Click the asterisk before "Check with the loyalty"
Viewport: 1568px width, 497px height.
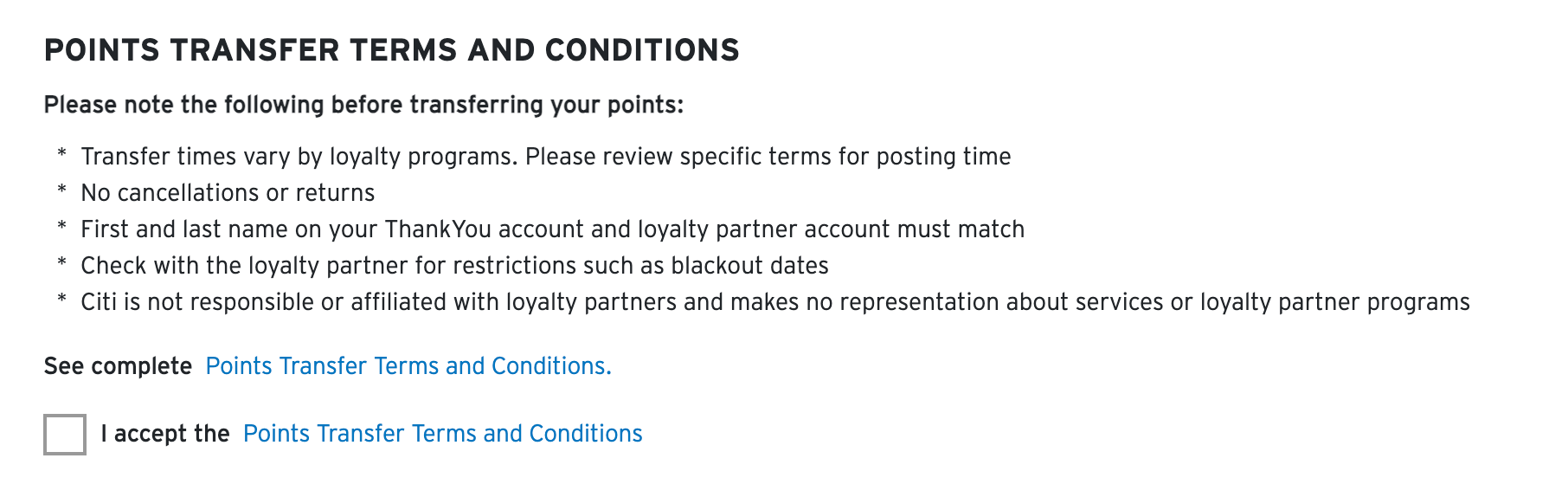[x=61, y=264]
